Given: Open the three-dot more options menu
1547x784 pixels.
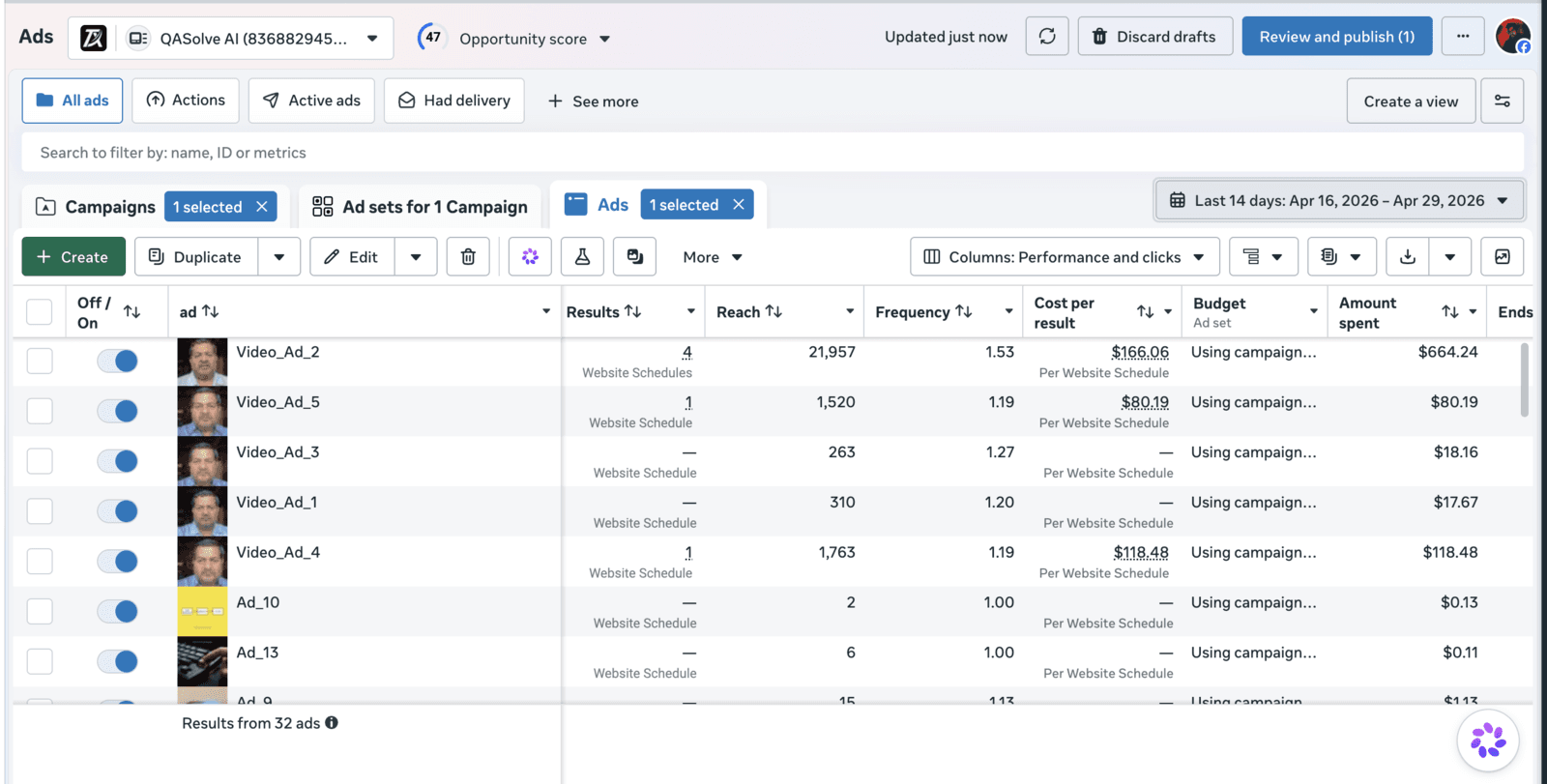Looking at the screenshot, I should tap(1463, 37).
